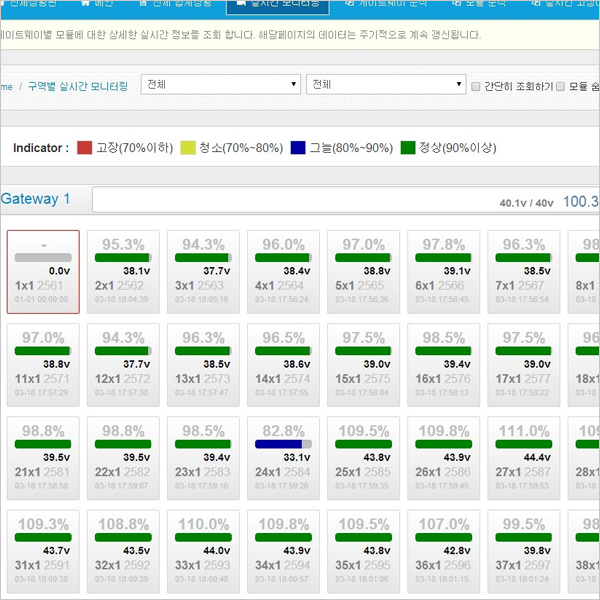Open first 전체 dropdown next to breadcrumb
The image size is (600, 600).
[x=220, y=84]
